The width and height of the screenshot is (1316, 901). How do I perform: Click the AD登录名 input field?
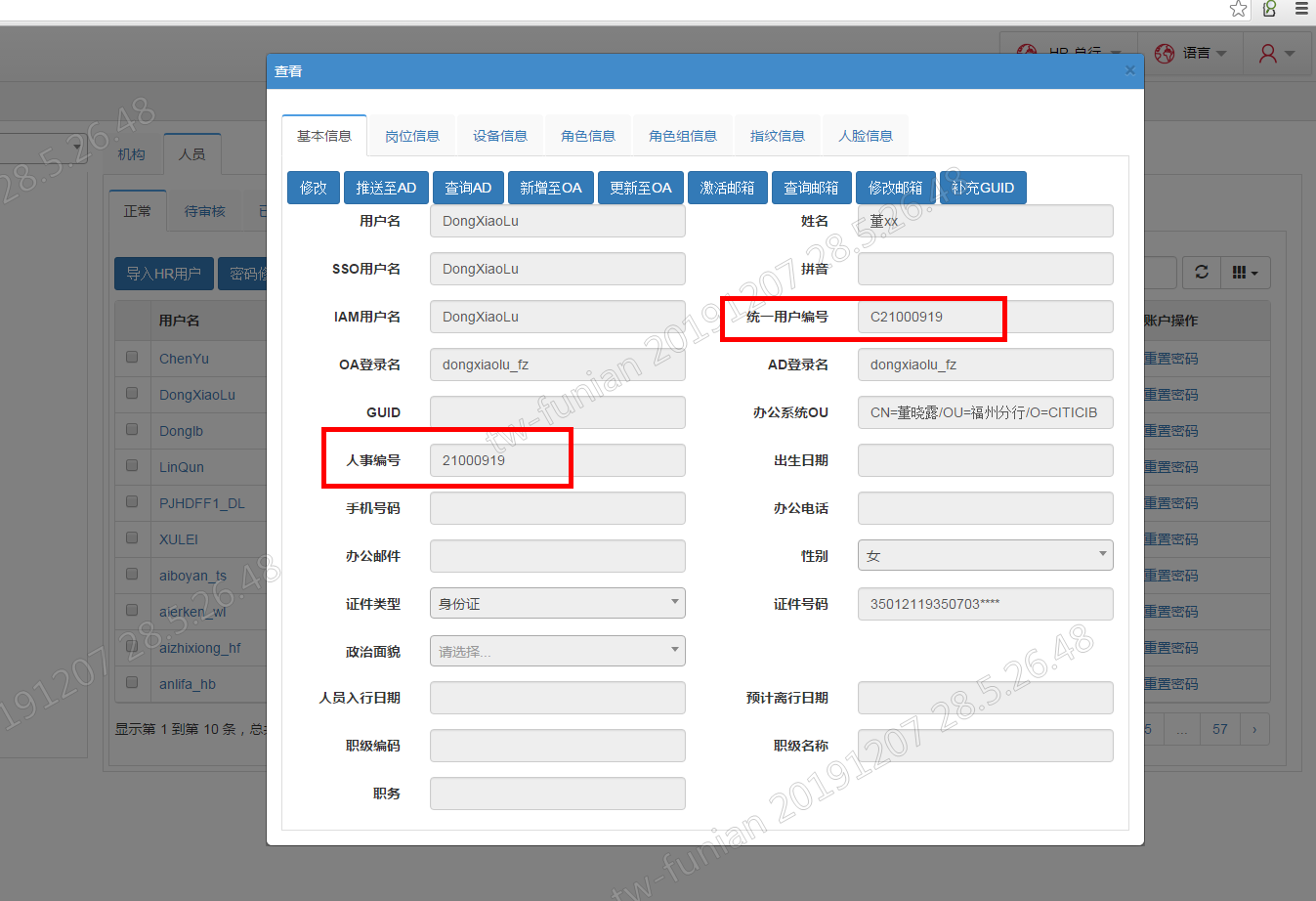985,365
